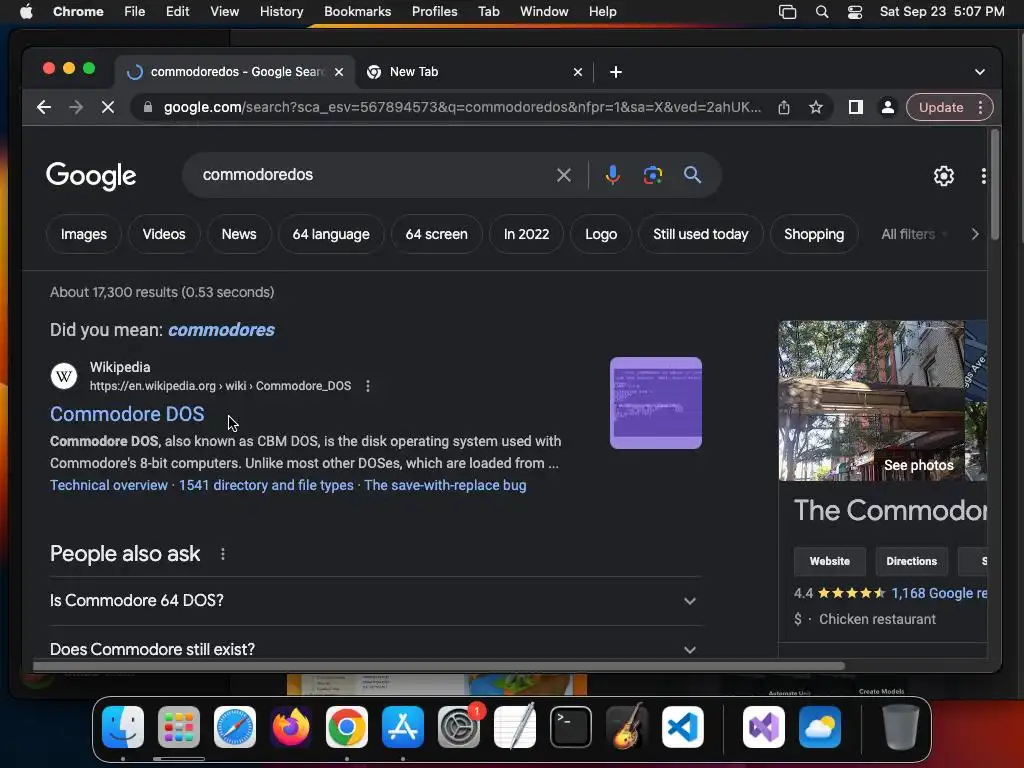Open the Commodore DOS screenshot thumbnail
The image size is (1024, 768).
coord(656,403)
